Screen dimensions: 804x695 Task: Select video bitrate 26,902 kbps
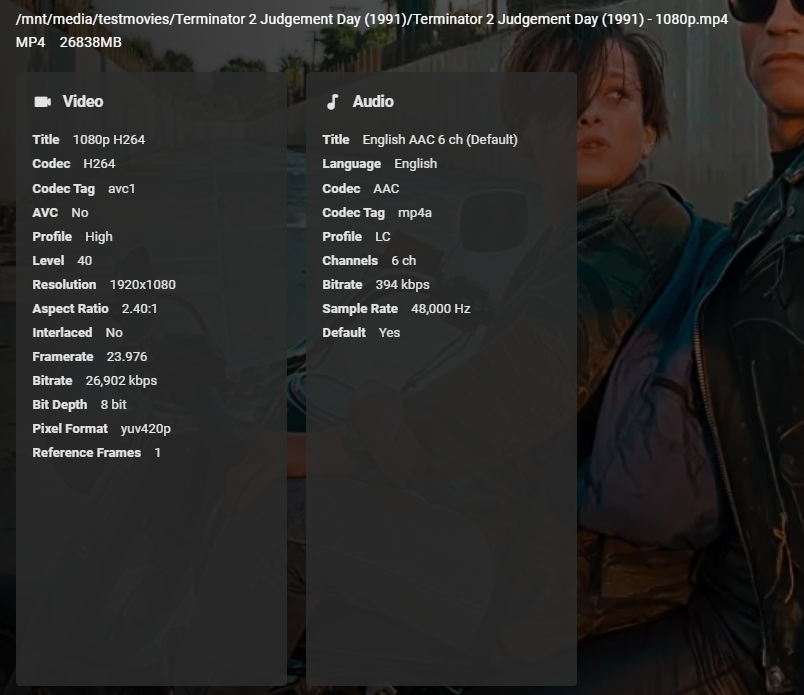pos(122,381)
